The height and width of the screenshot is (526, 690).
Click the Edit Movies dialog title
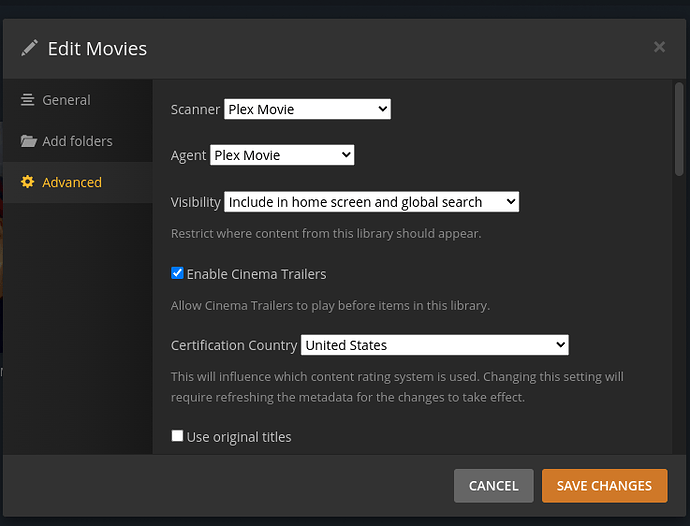point(97,48)
